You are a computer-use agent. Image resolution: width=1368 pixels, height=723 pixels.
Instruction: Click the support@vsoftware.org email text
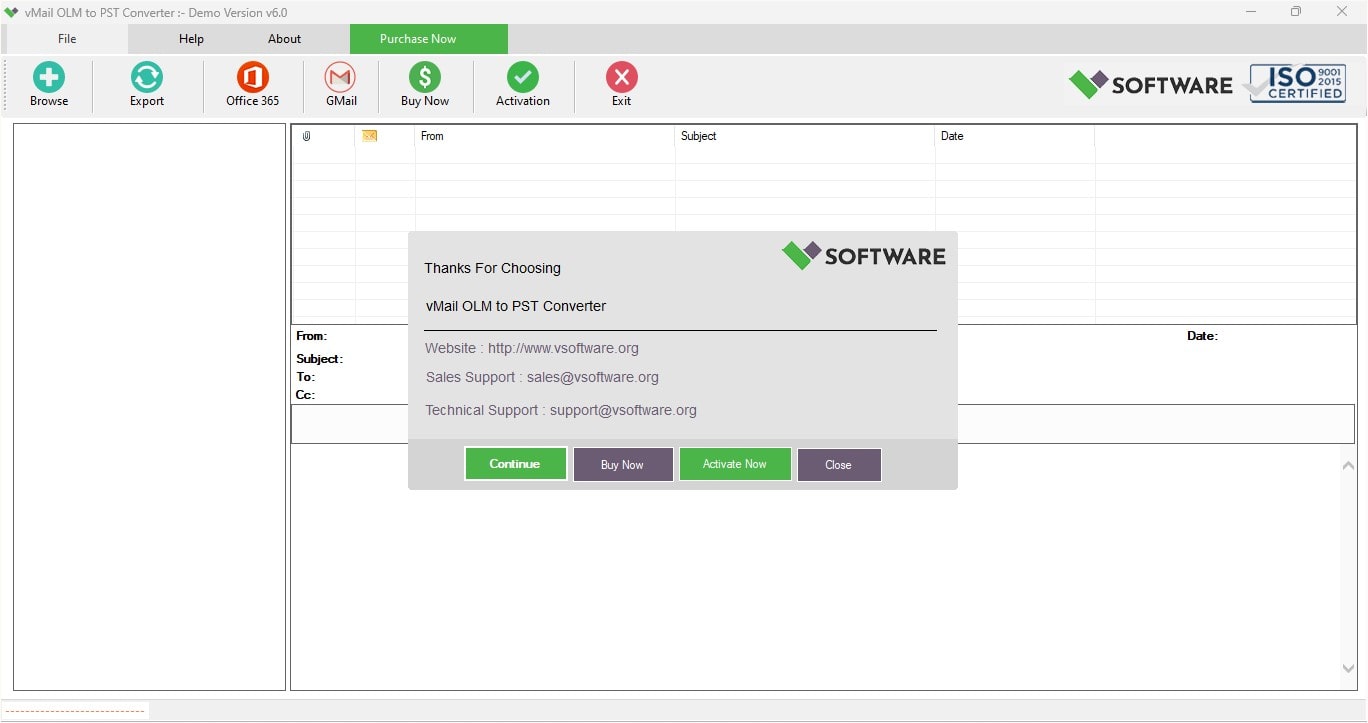click(x=623, y=410)
